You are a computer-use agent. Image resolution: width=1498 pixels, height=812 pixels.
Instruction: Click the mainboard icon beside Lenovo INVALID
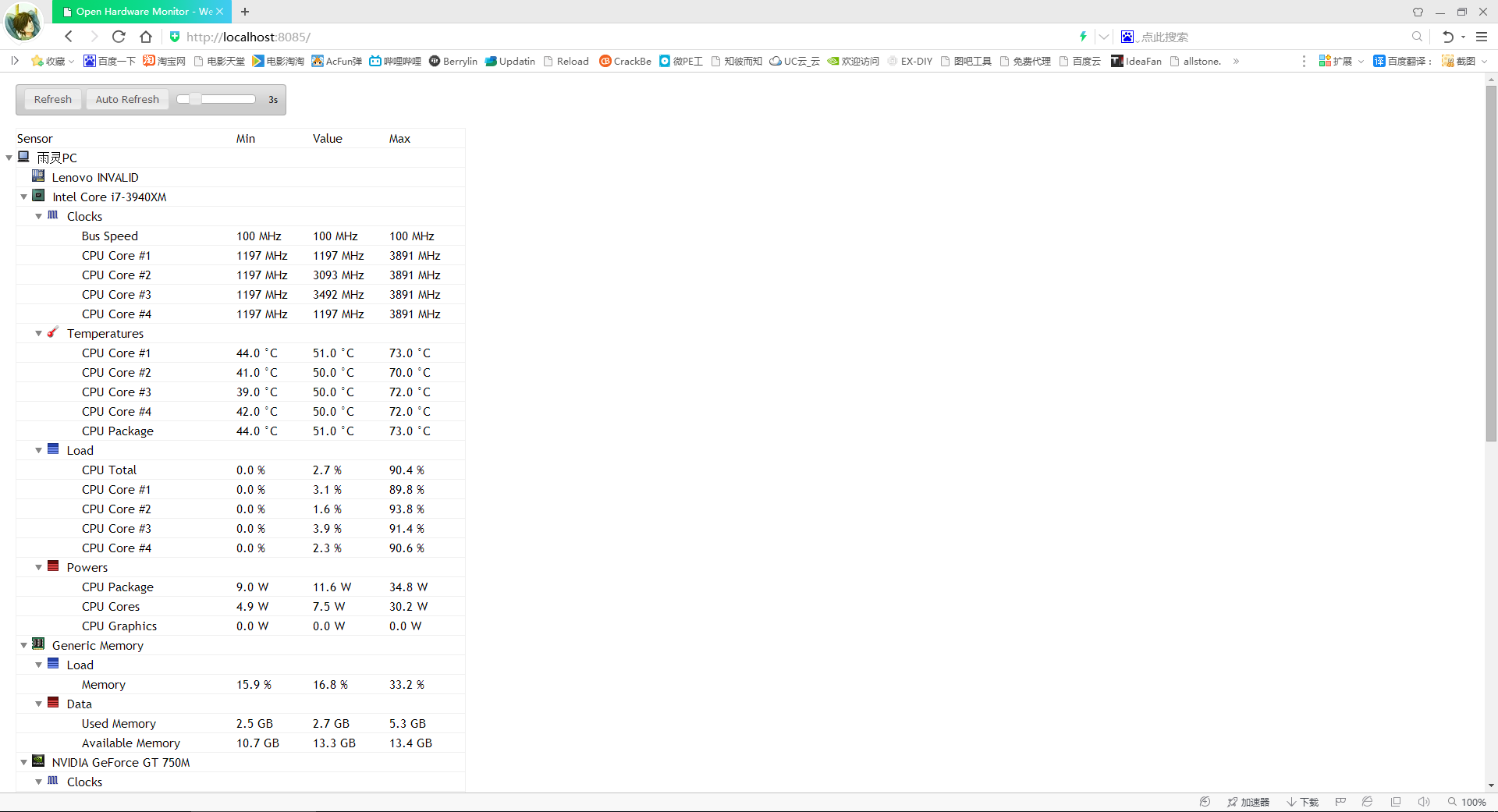point(38,176)
